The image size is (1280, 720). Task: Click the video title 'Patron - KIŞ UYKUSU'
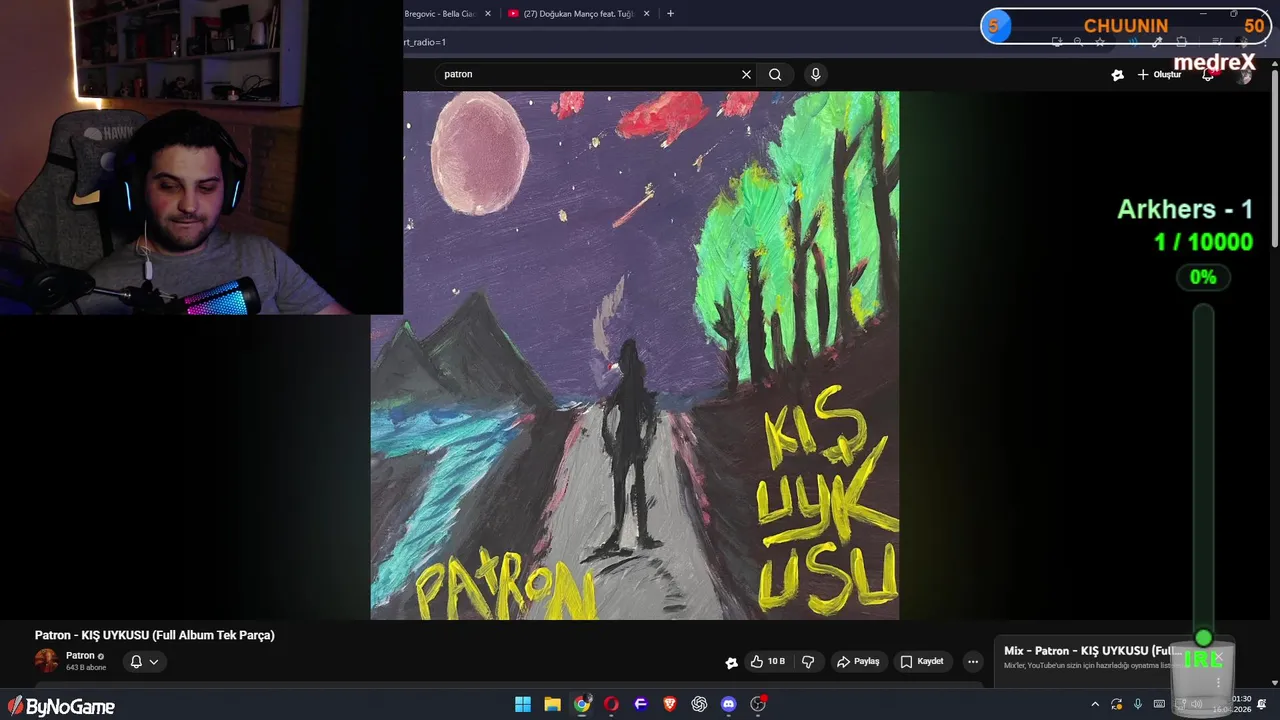point(155,635)
